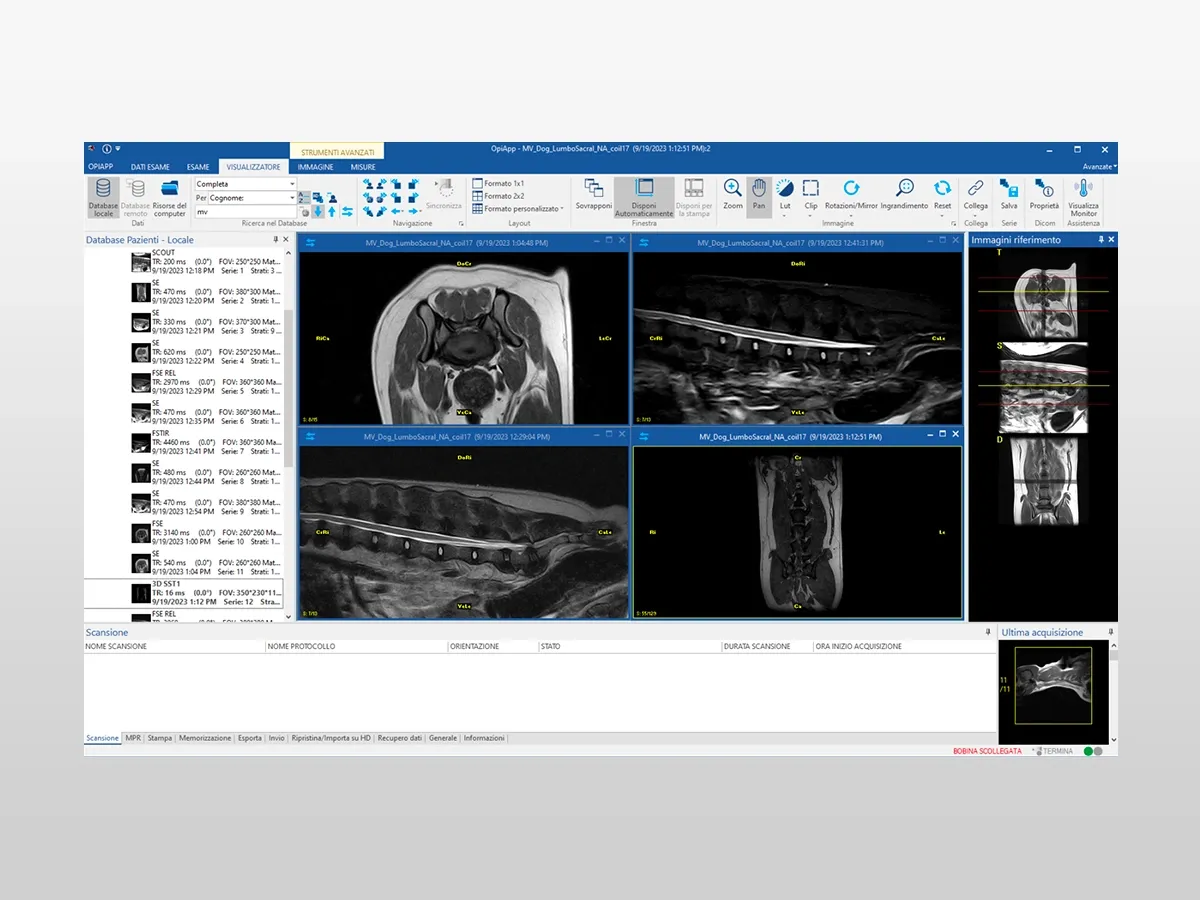Open the MPR bottom tab
Screen dimensions: 1200x900
pos(133,738)
